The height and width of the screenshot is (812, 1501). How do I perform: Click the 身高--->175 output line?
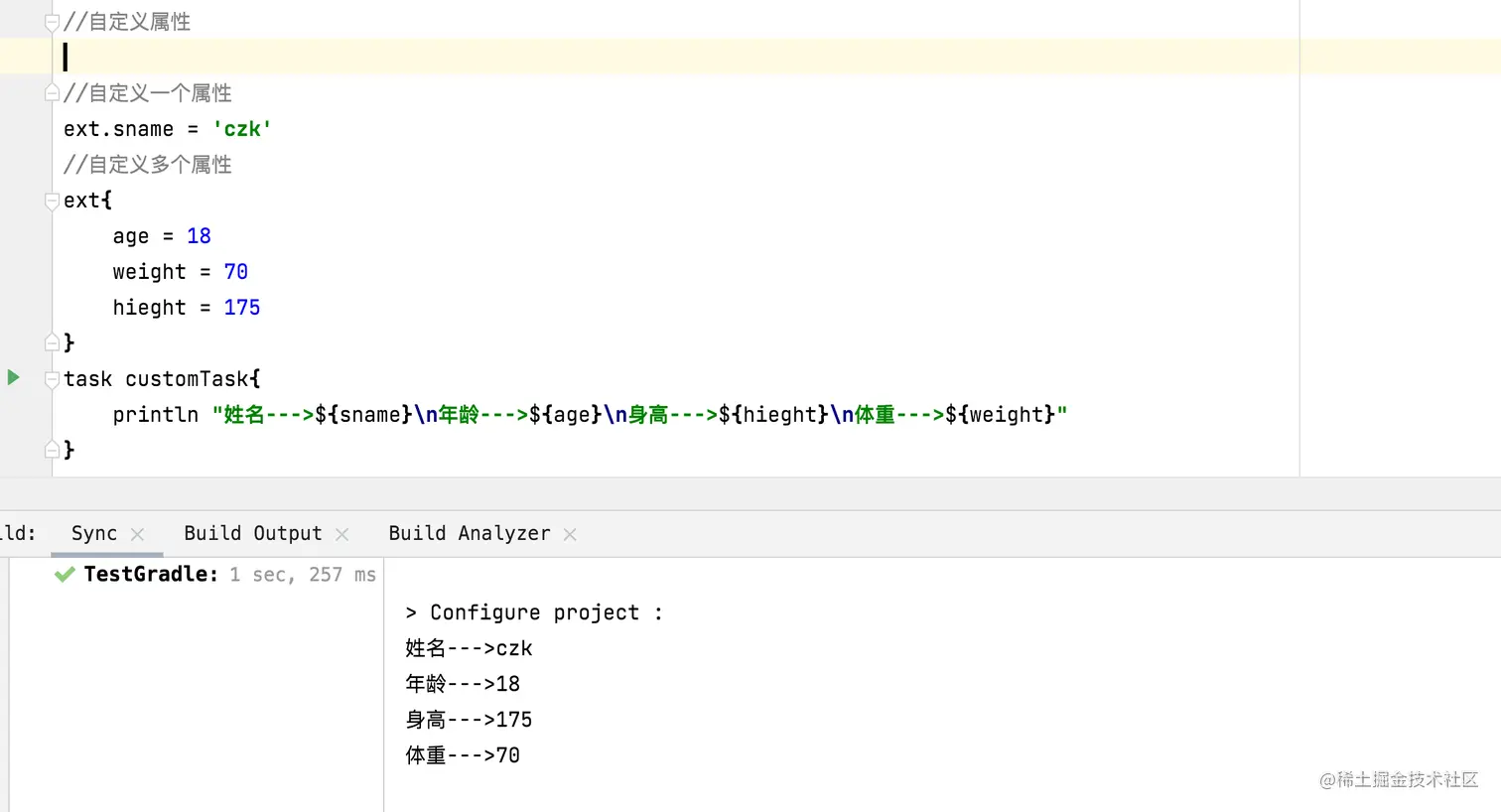click(x=469, y=720)
